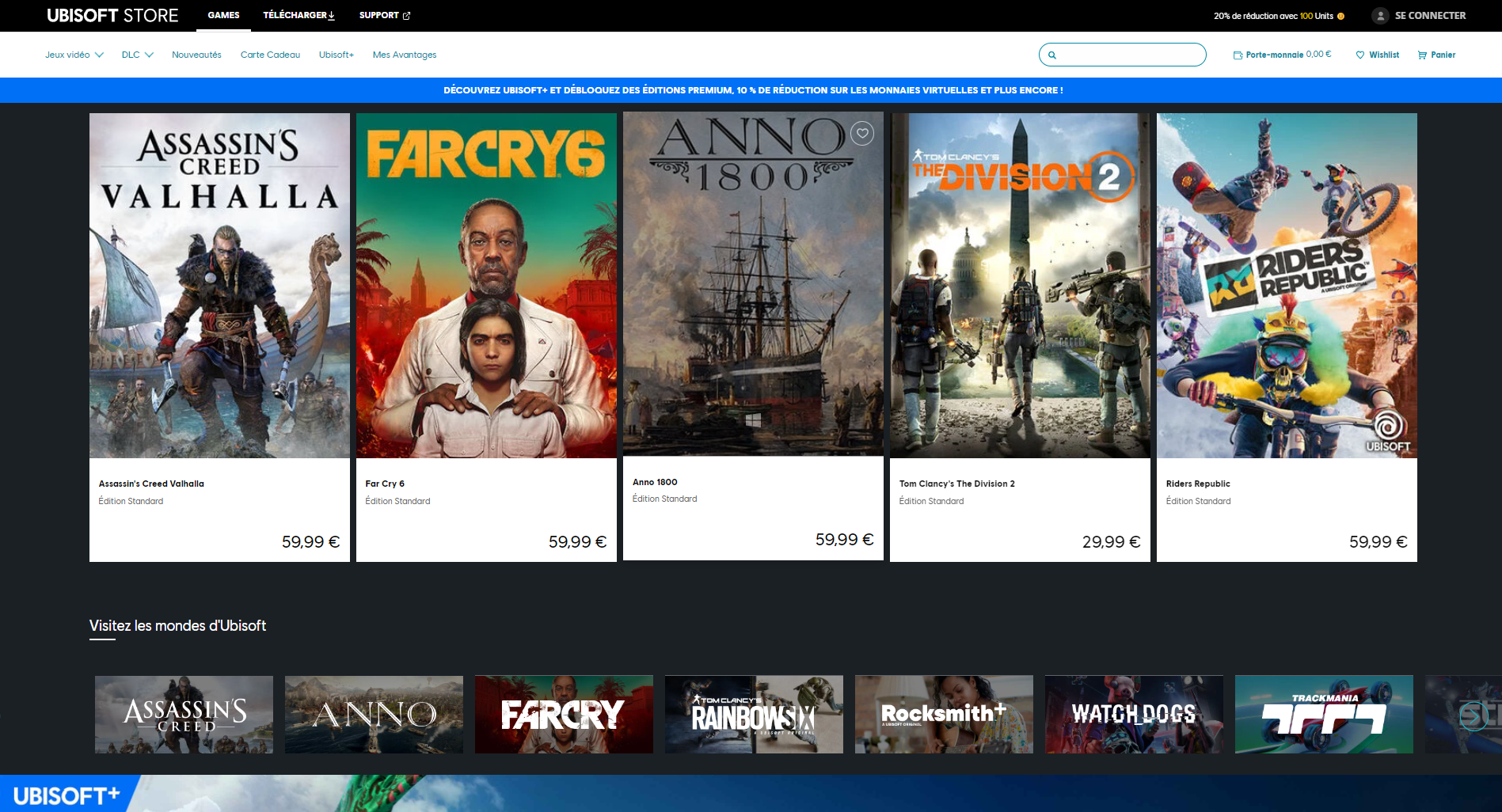Open the wallet Porte-monnaie icon
This screenshot has height=812, width=1502.
pos(1238,55)
